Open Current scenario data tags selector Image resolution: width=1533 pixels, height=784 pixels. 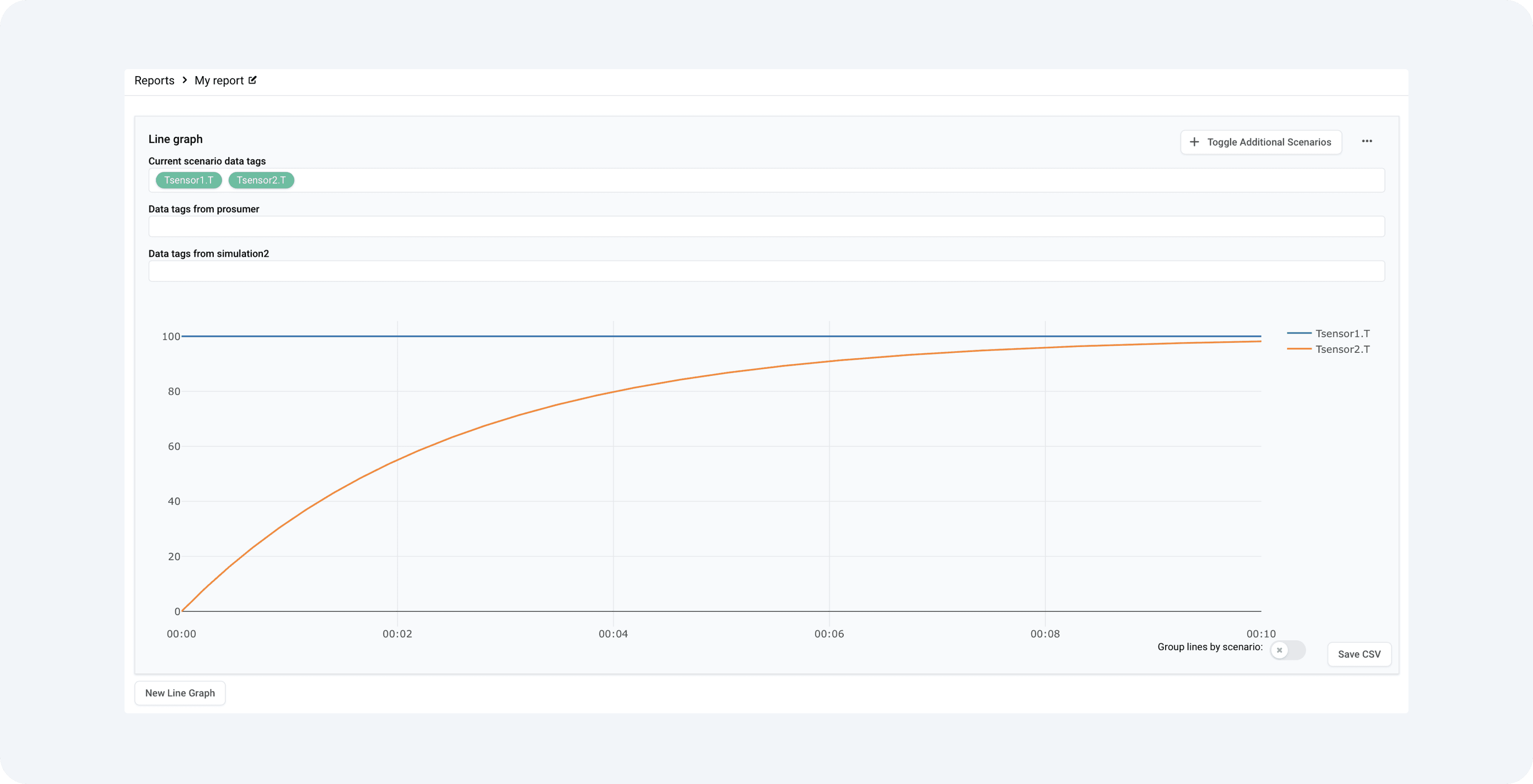coord(766,179)
